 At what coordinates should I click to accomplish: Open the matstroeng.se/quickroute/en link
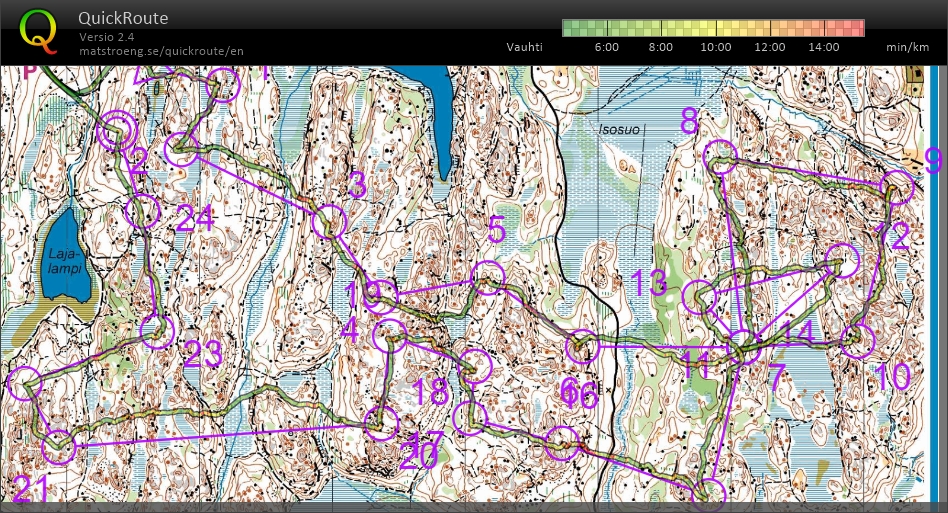pyautogui.click(x=161, y=50)
